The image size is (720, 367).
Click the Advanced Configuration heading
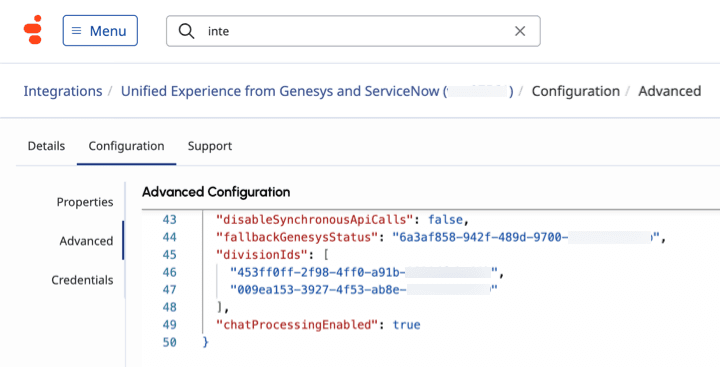(x=216, y=192)
